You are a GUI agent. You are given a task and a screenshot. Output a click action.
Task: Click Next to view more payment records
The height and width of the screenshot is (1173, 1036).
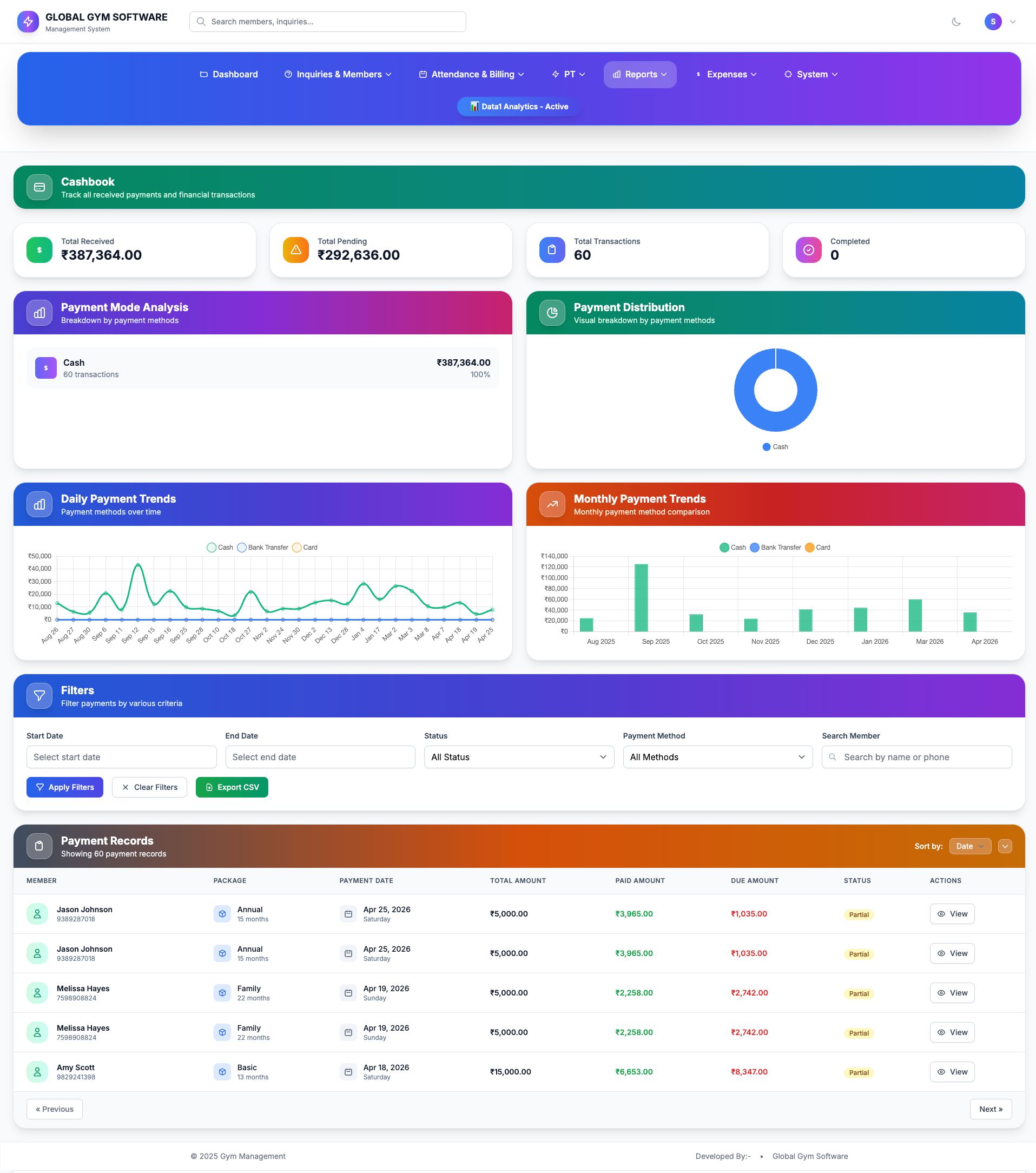[991, 1109]
